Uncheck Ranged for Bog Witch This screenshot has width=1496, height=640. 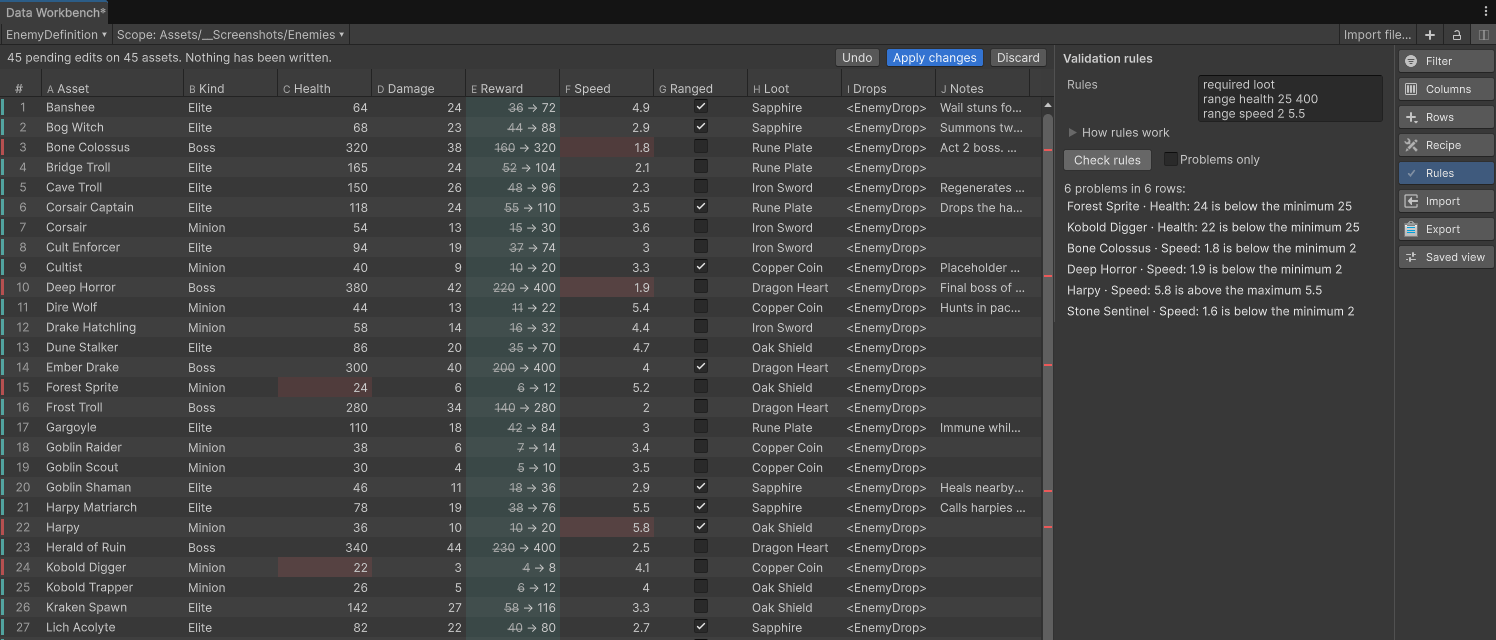tap(701, 126)
